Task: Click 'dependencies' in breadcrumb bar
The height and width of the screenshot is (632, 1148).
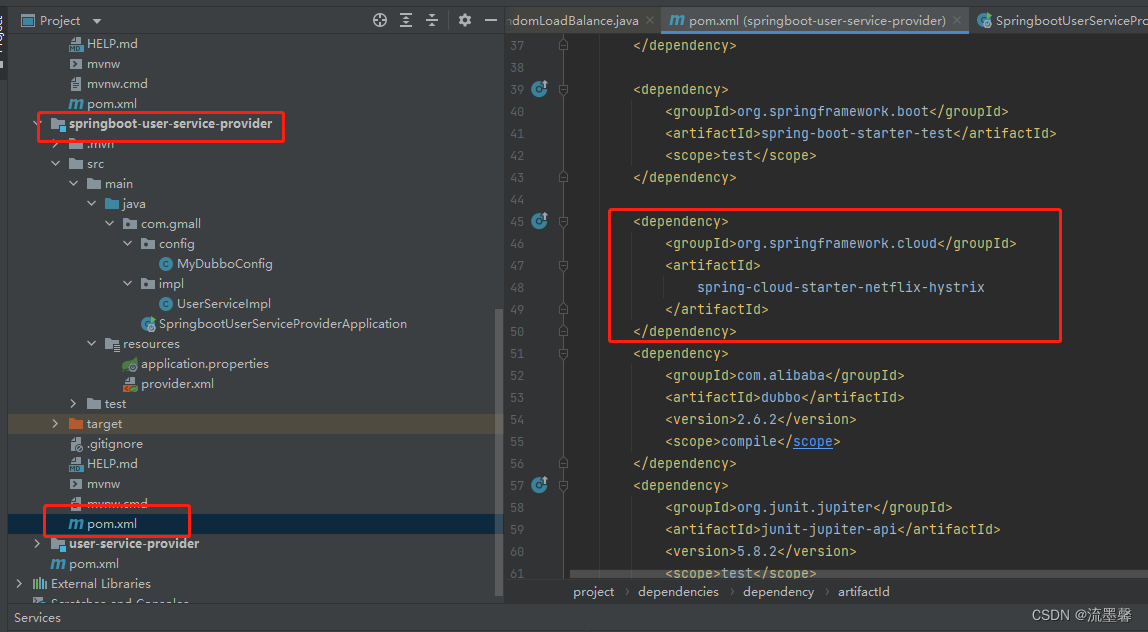Action: 678,592
